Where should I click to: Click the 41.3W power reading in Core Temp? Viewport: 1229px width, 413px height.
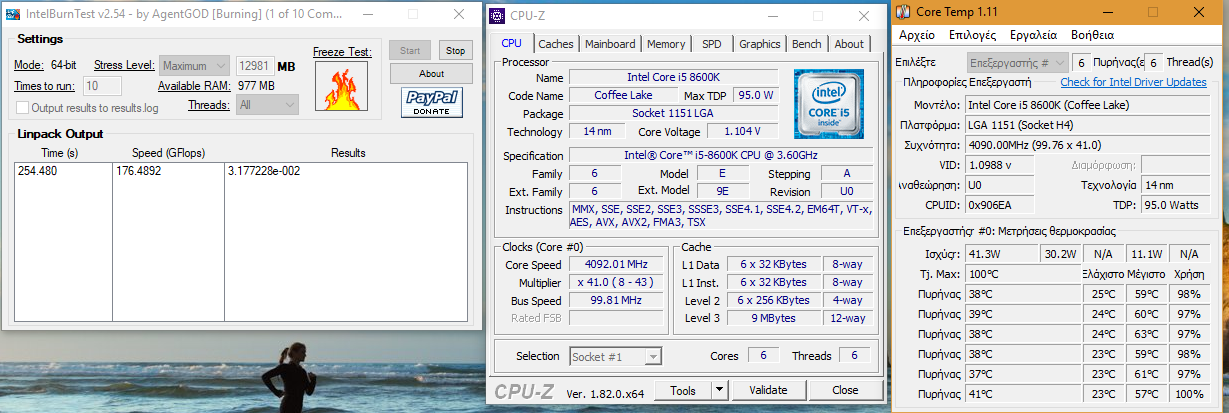tap(1002, 254)
